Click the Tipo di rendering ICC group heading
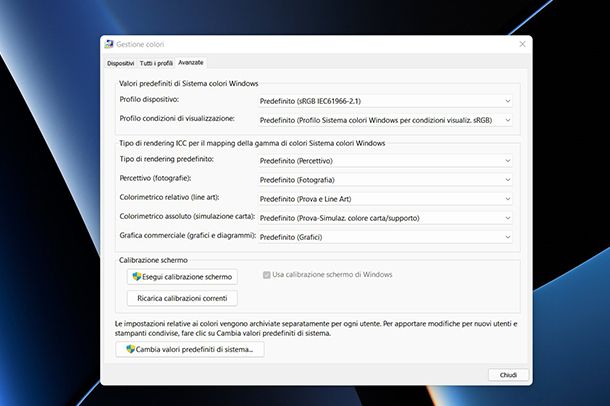This screenshot has width=610, height=406. coord(252,143)
